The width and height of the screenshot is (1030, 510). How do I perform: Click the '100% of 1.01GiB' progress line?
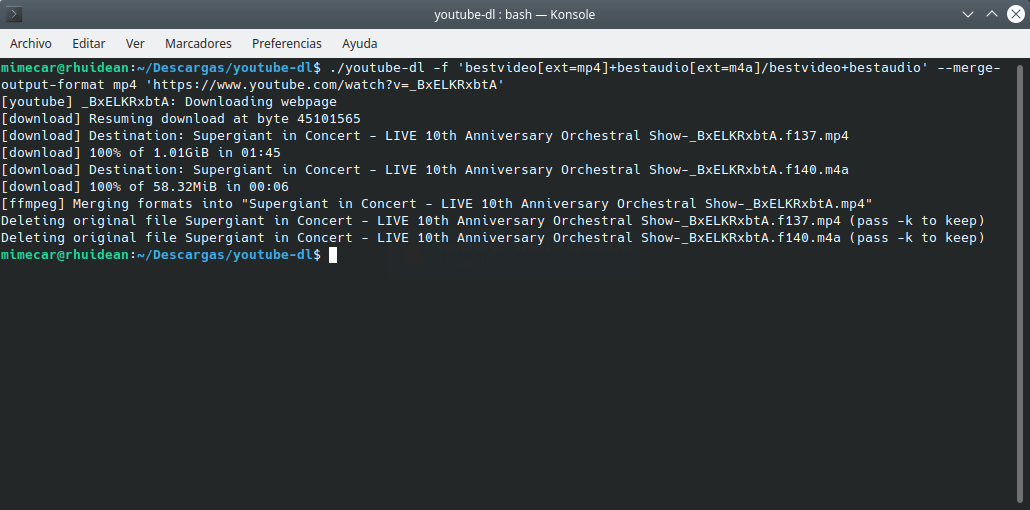pos(141,153)
